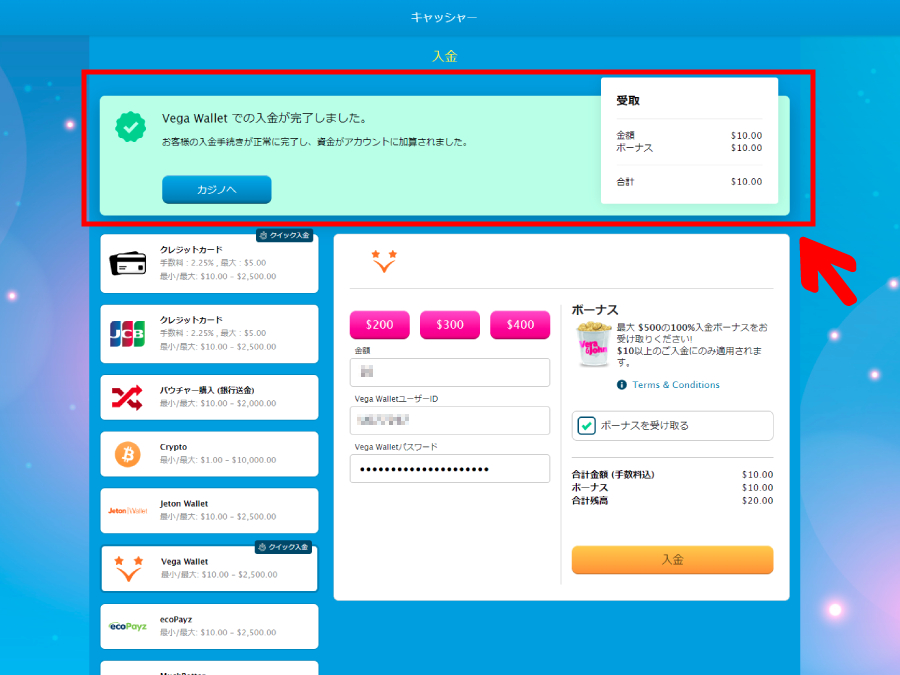This screenshot has height=675, width=900.
Task: Click the Vega Wallet password field
Action: (449, 469)
